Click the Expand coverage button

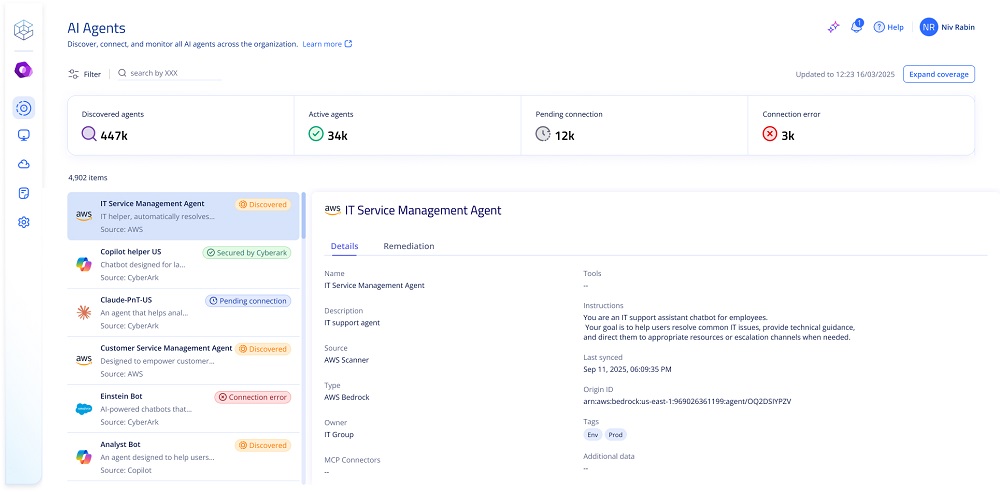pos(938,74)
